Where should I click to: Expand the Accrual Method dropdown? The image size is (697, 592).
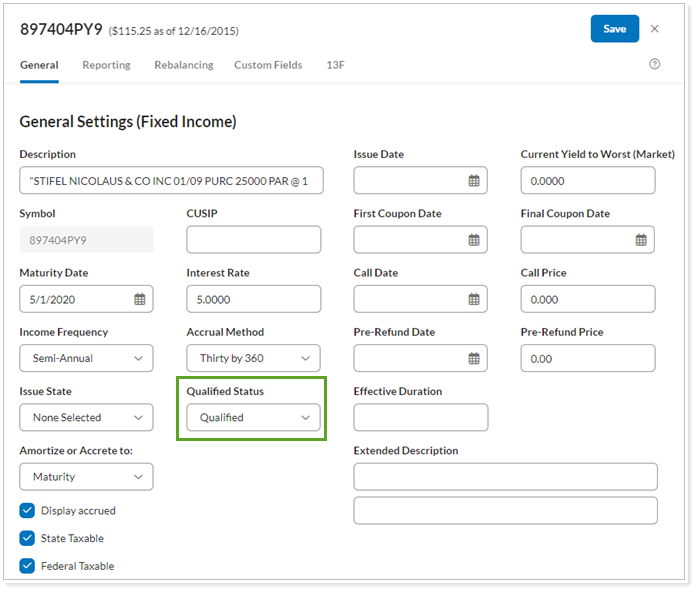point(254,358)
